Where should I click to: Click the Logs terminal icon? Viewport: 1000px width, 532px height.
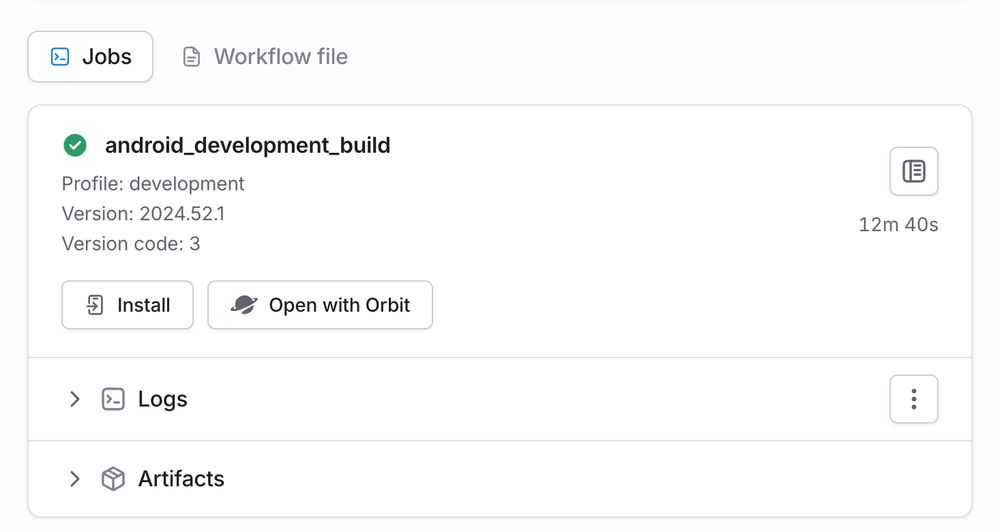tap(113, 399)
